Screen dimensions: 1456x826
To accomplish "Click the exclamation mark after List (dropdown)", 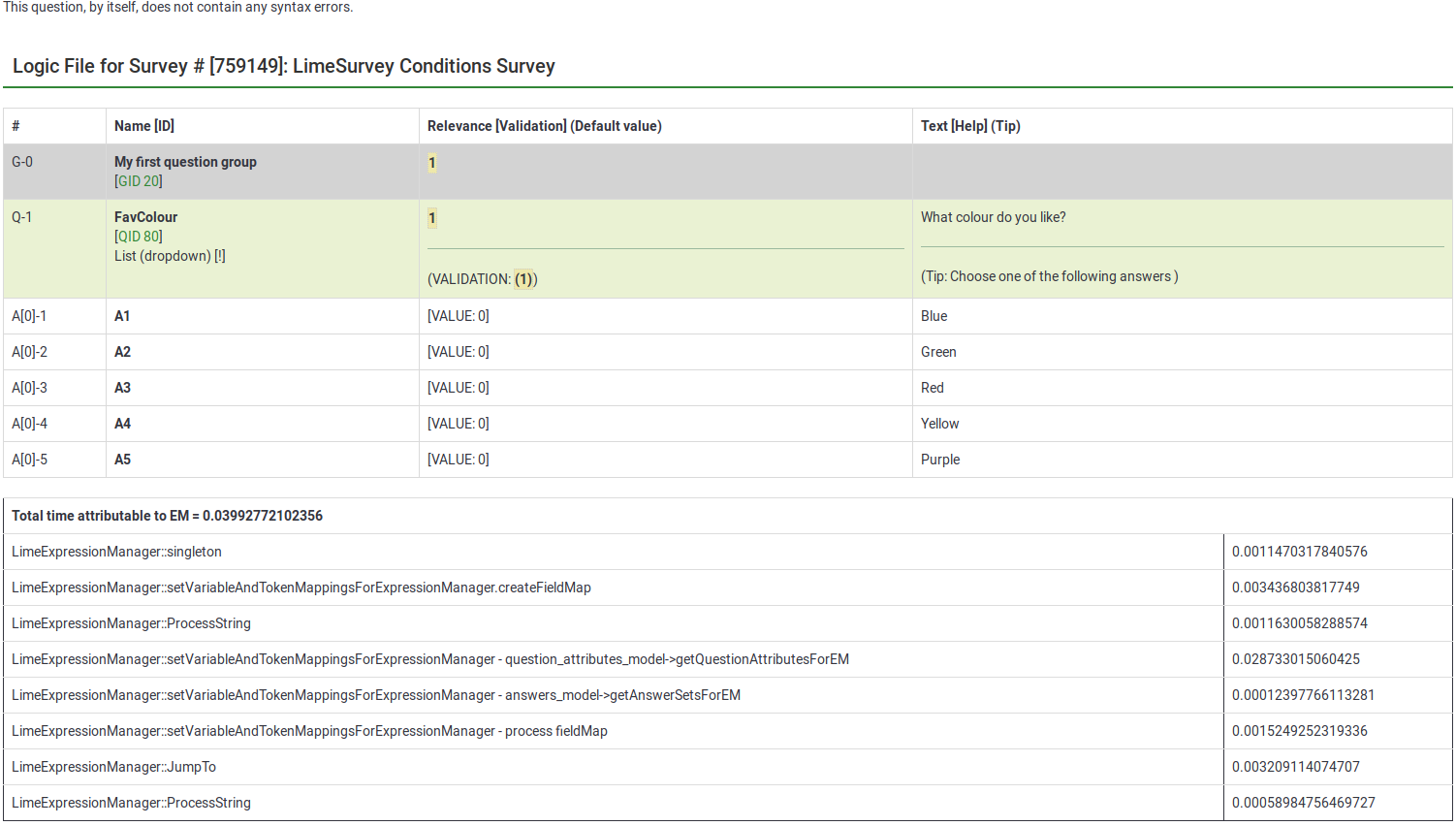I will click(x=220, y=256).
